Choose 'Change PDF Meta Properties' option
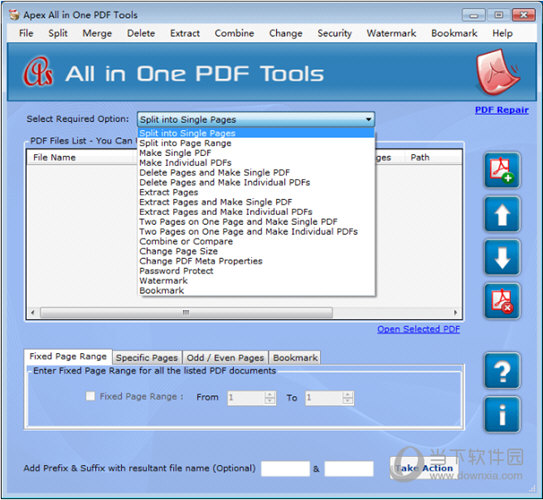543x500 pixels. tap(256, 261)
